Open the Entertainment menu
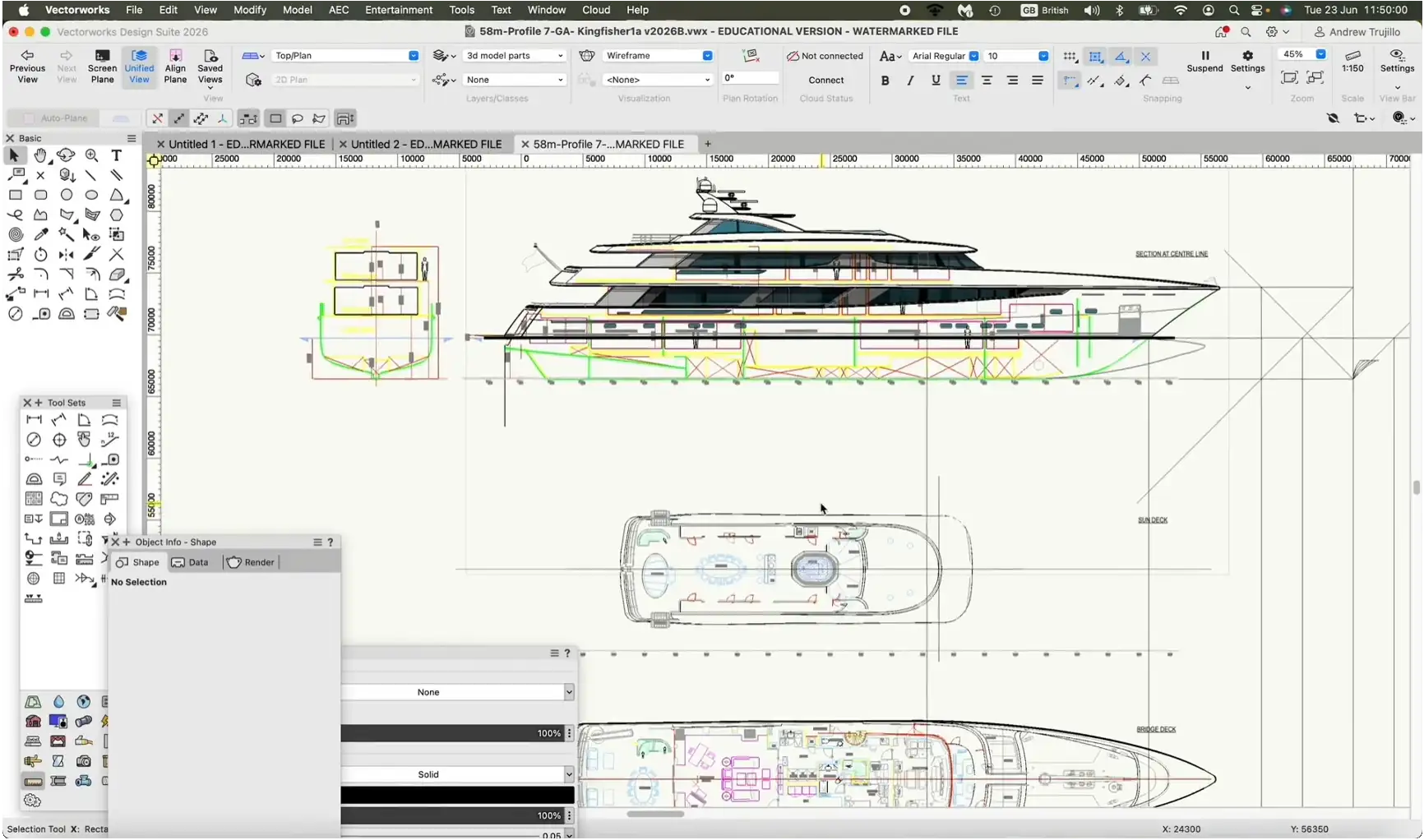 (399, 10)
